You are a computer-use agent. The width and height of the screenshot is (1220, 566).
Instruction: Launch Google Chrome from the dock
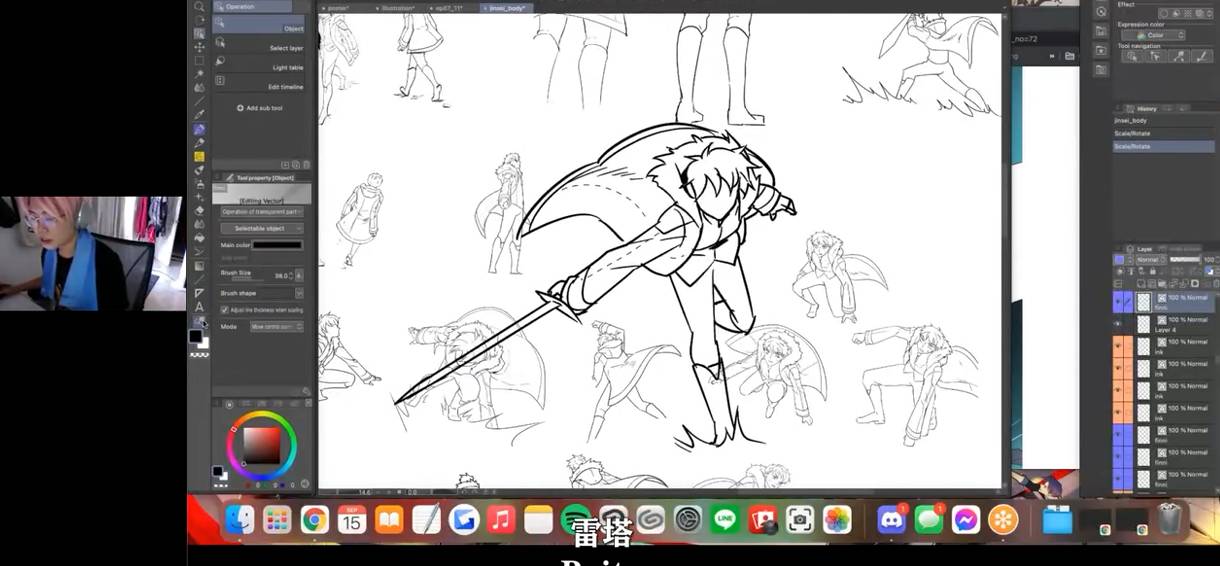314,520
